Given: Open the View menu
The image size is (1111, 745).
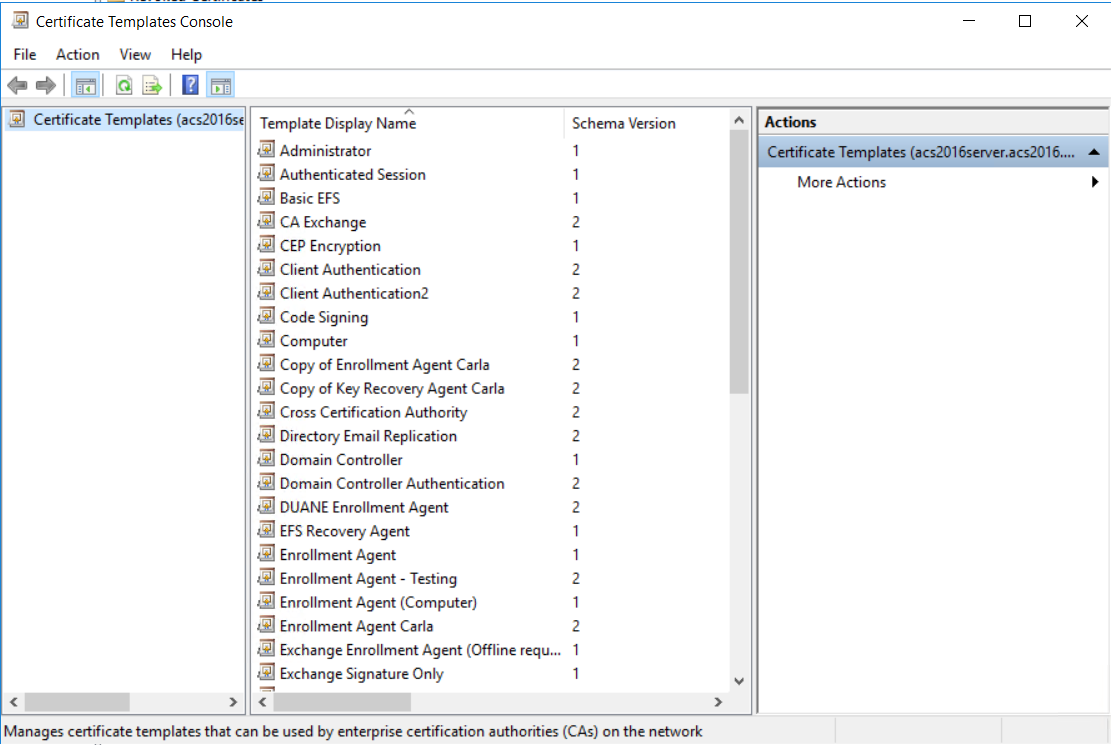Looking at the screenshot, I should click(135, 54).
